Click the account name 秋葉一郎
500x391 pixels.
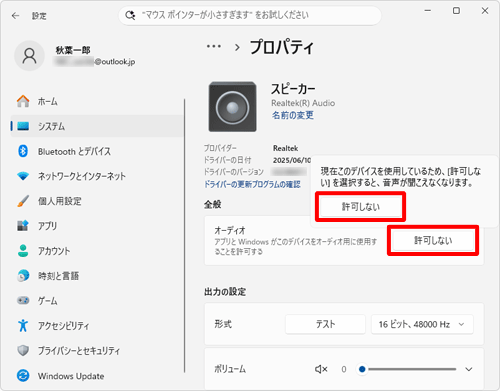[x=73, y=50]
